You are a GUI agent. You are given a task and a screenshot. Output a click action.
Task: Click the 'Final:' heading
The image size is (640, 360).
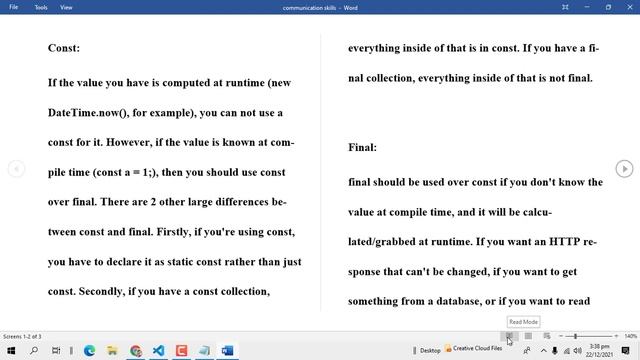pyautogui.click(x=362, y=147)
